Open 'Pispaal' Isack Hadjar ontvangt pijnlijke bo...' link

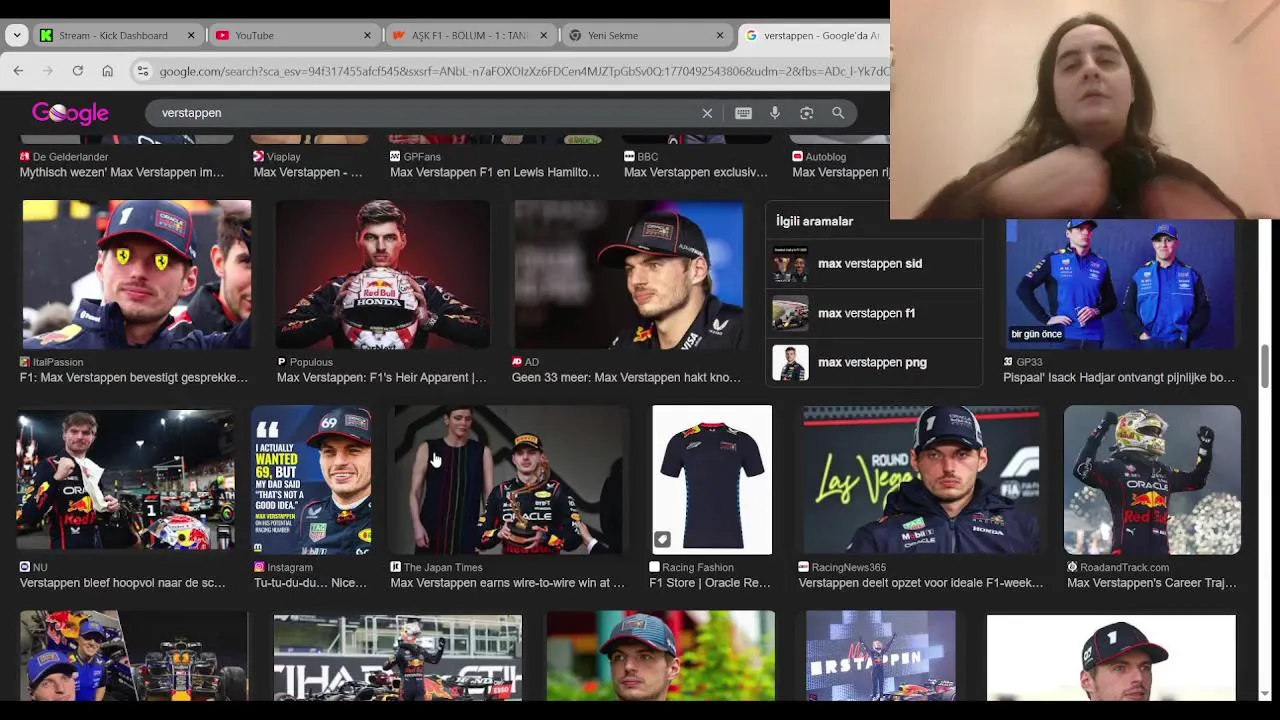(x=1119, y=377)
